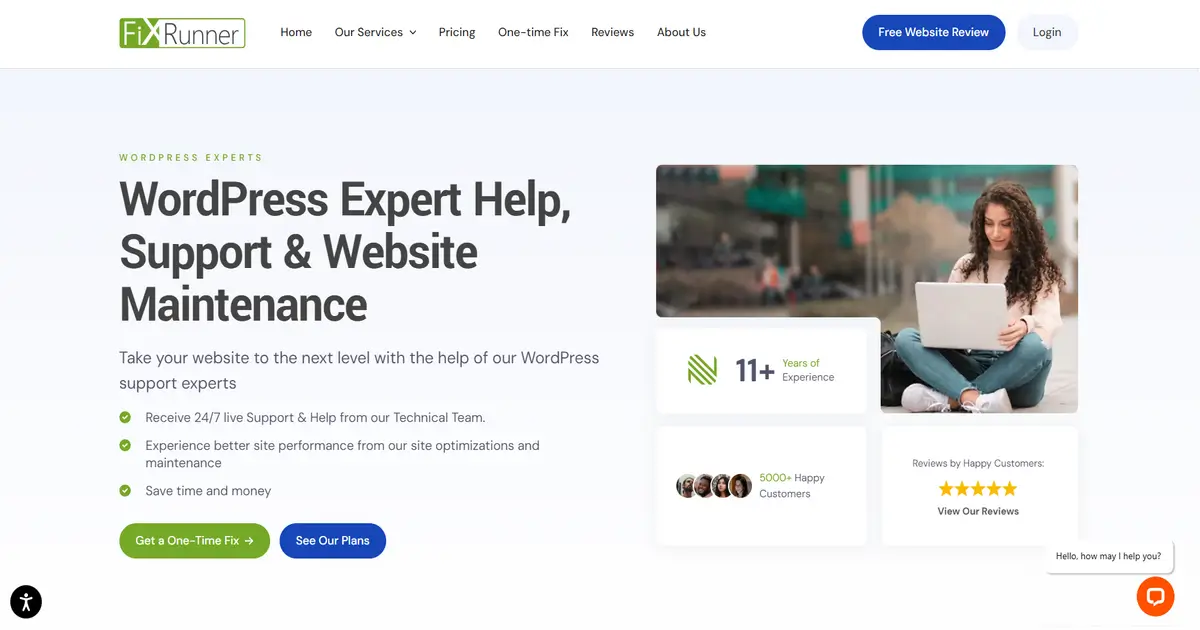
Task: Click green checkmark beside Experience better site performance
Action: click(x=125, y=445)
